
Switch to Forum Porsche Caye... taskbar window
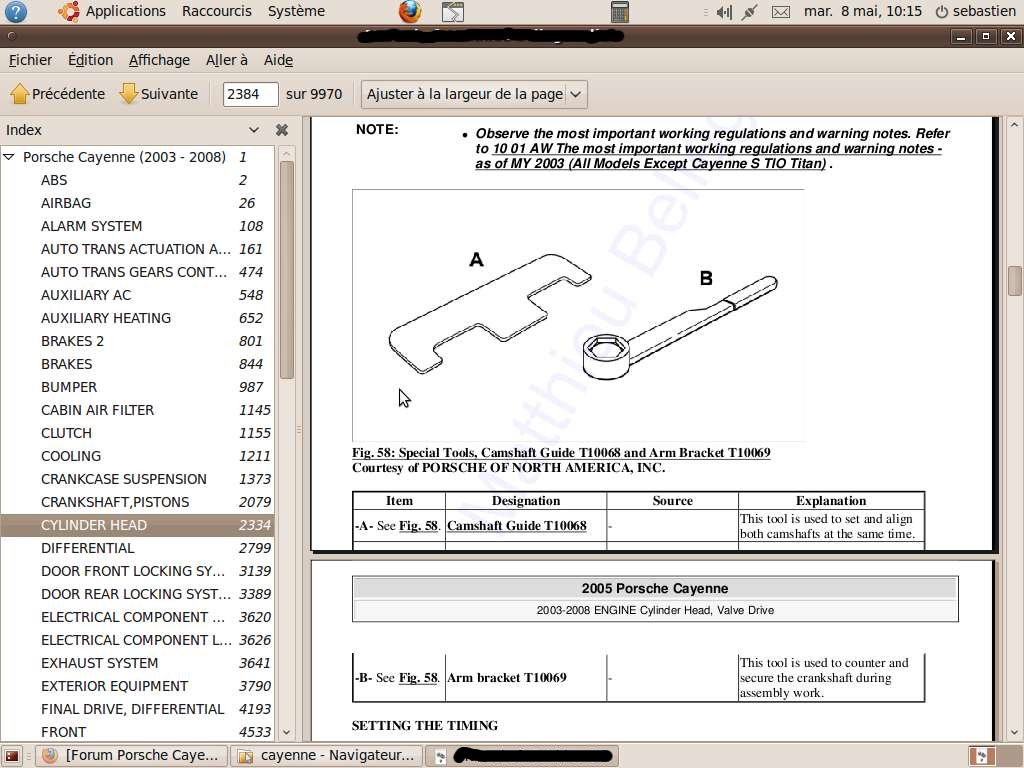click(x=131, y=756)
